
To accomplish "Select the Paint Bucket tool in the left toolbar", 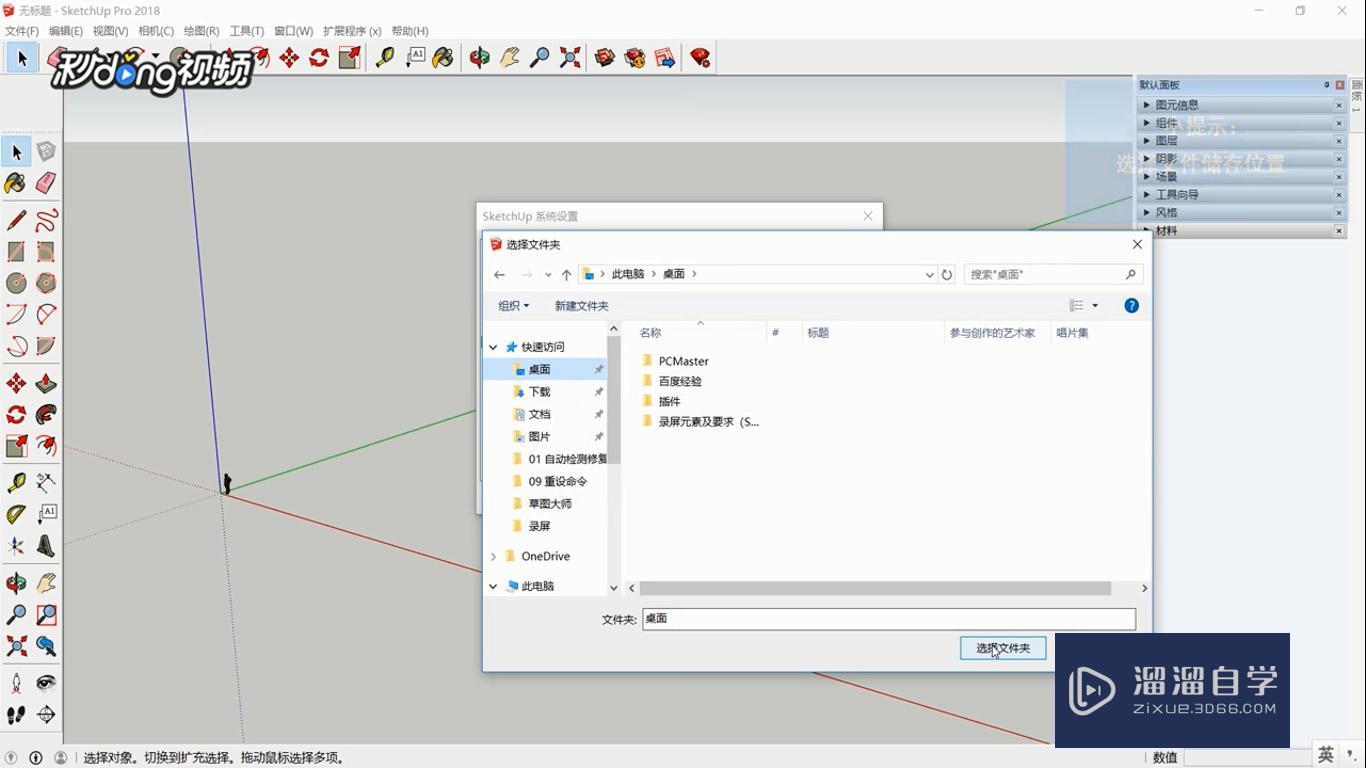I will (16, 183).
